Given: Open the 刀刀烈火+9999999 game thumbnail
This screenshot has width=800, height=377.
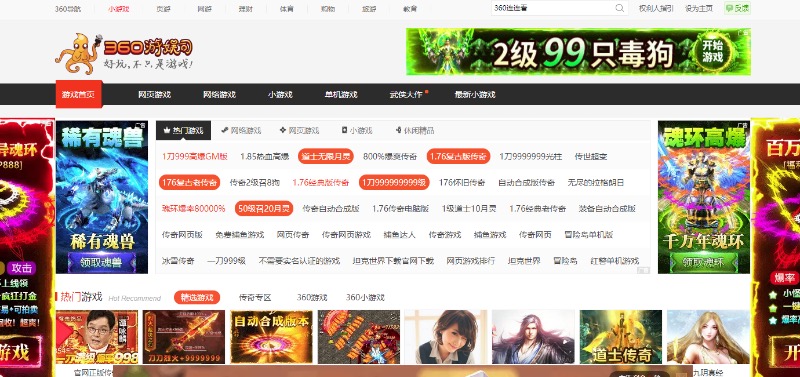Looking at the screenshot, I should coord(184,337).
